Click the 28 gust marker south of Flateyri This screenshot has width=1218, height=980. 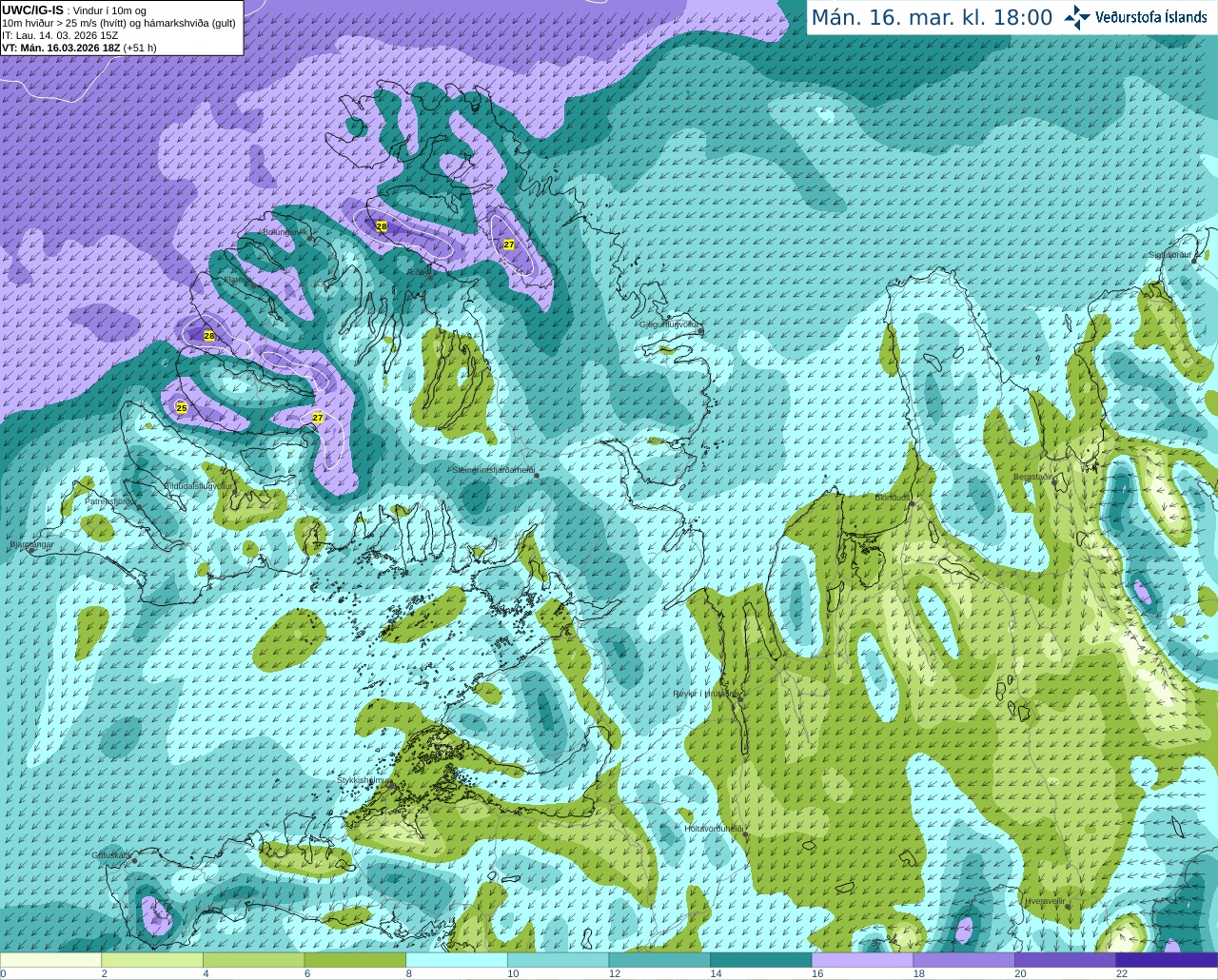pos(209,336)
